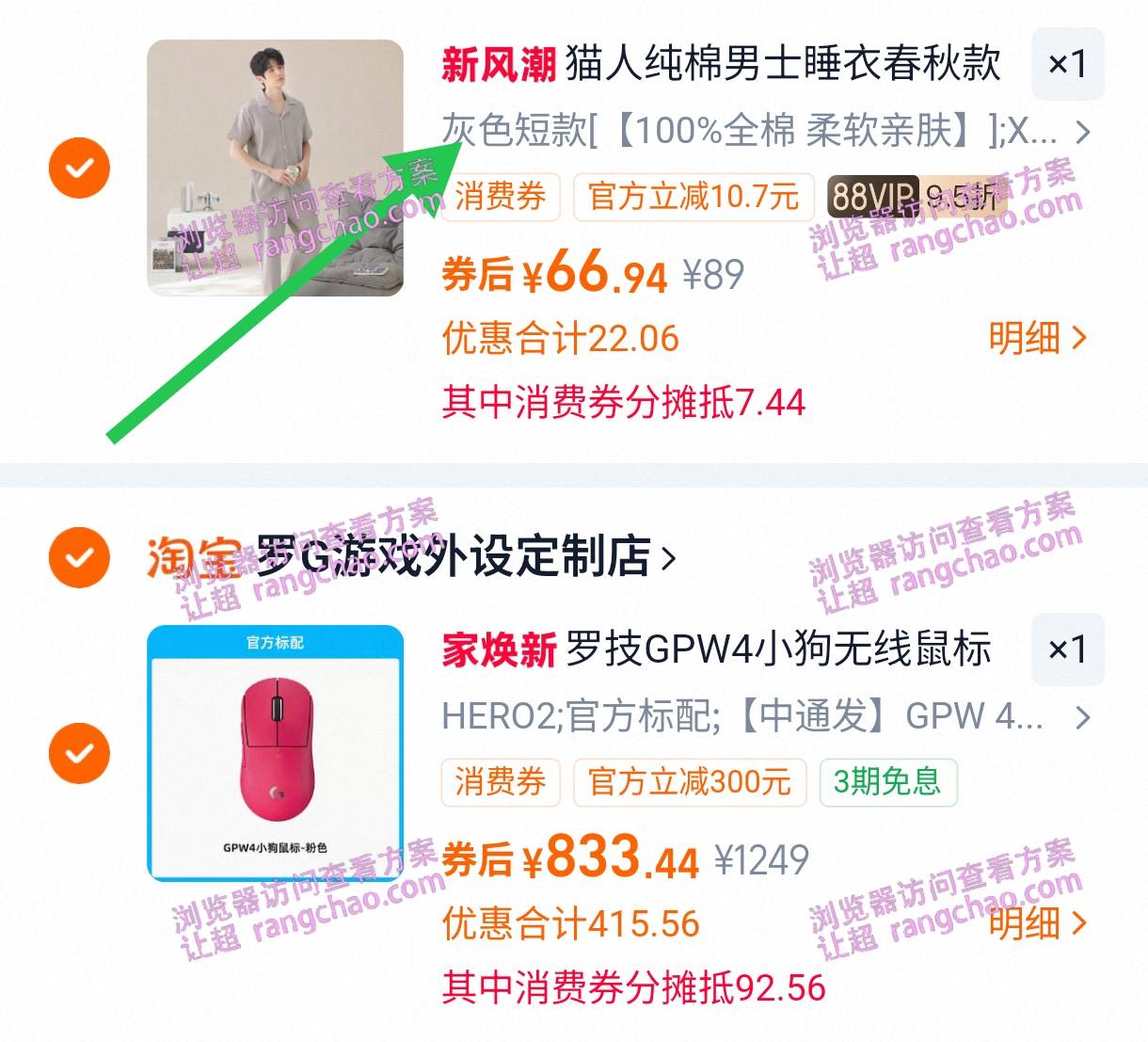Expand the HERO2 官方标配 variant selector
Viewport: 1148px width, 1042px height.
pyautogui.click(x=765, y=717)
